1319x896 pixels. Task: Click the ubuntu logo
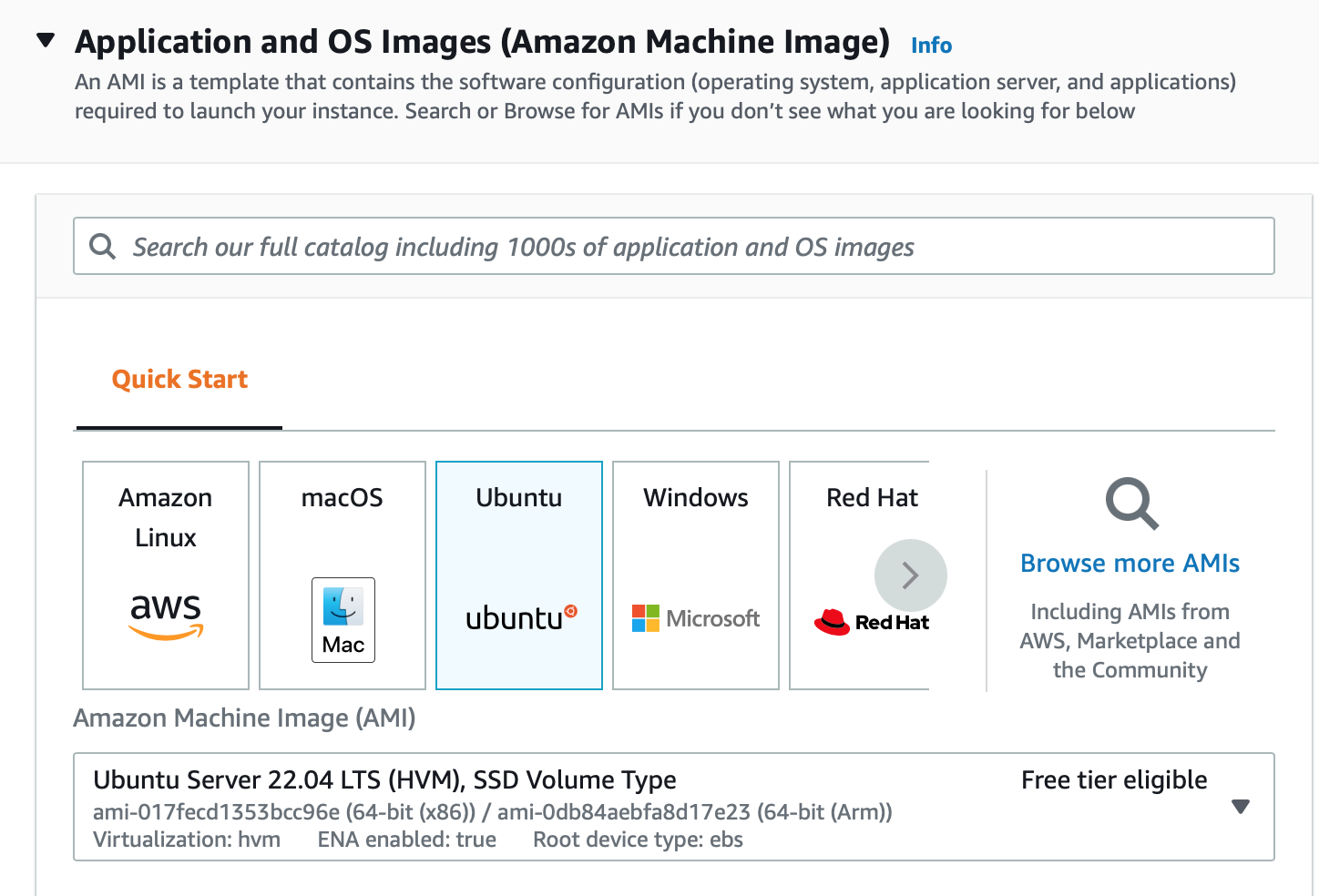(521, 618)
